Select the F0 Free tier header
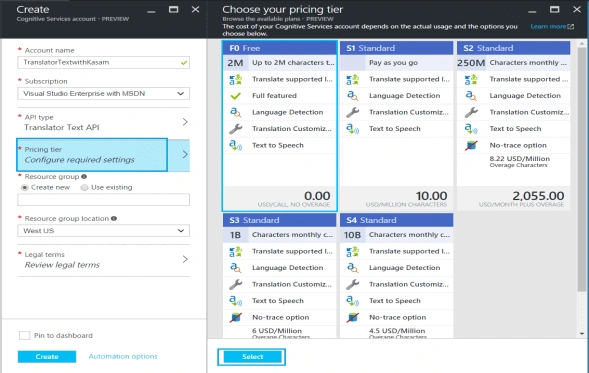 pyautogui.click(x=279, y=48)
